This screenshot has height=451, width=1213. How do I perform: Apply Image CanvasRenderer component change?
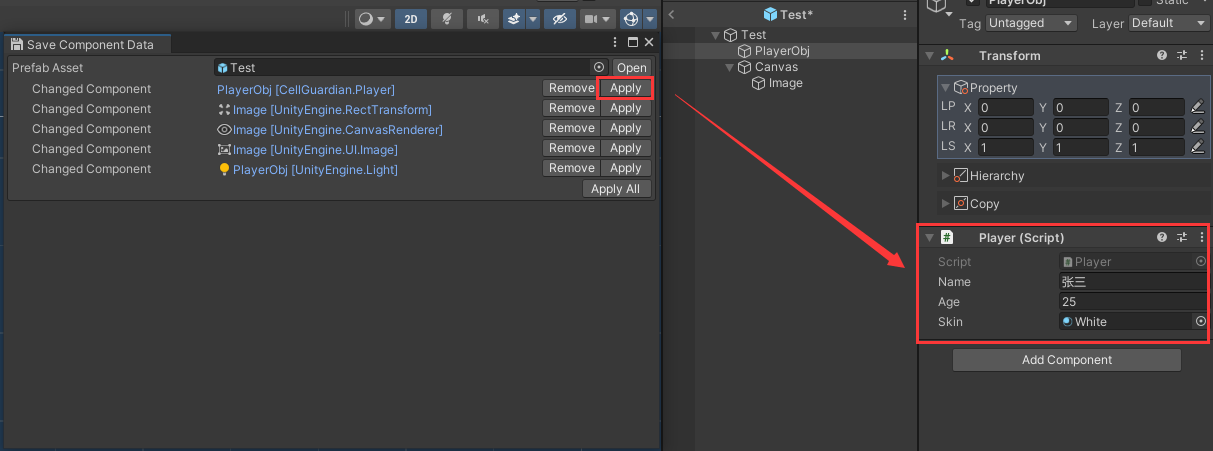[626, 128]
